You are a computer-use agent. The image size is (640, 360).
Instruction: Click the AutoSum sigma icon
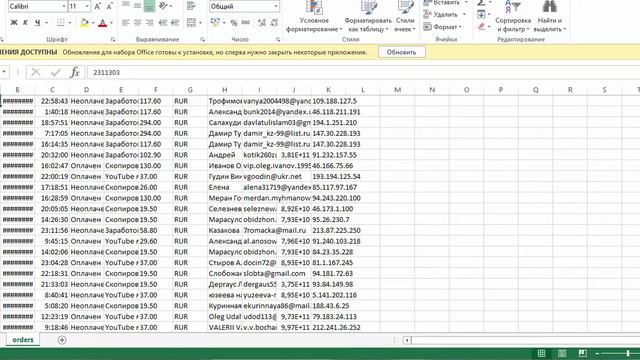[481, 3]
